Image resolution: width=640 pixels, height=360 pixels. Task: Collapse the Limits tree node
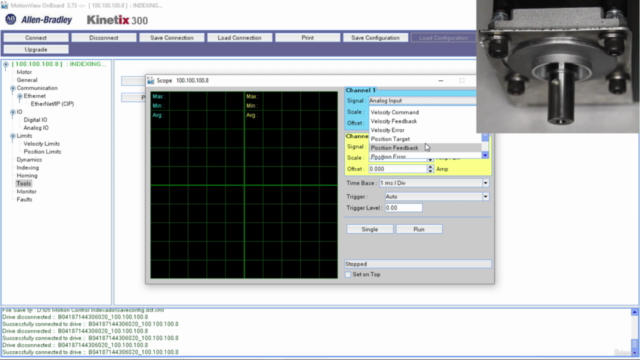pos(13,136)
